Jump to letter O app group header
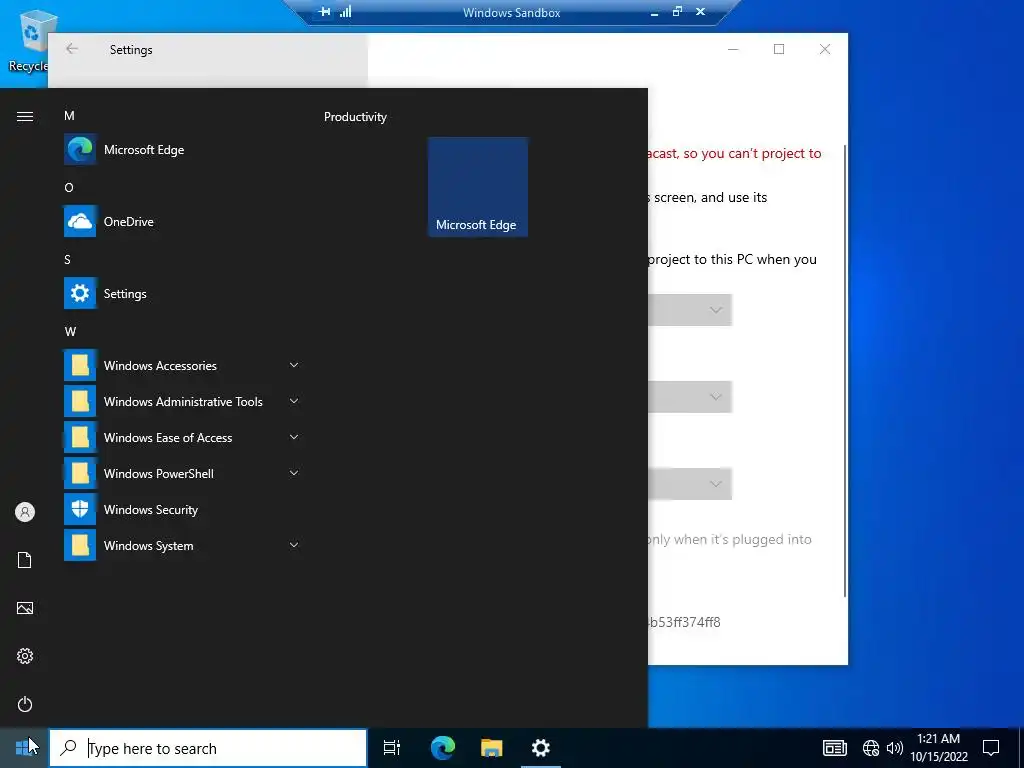 (x=69, y=187)
